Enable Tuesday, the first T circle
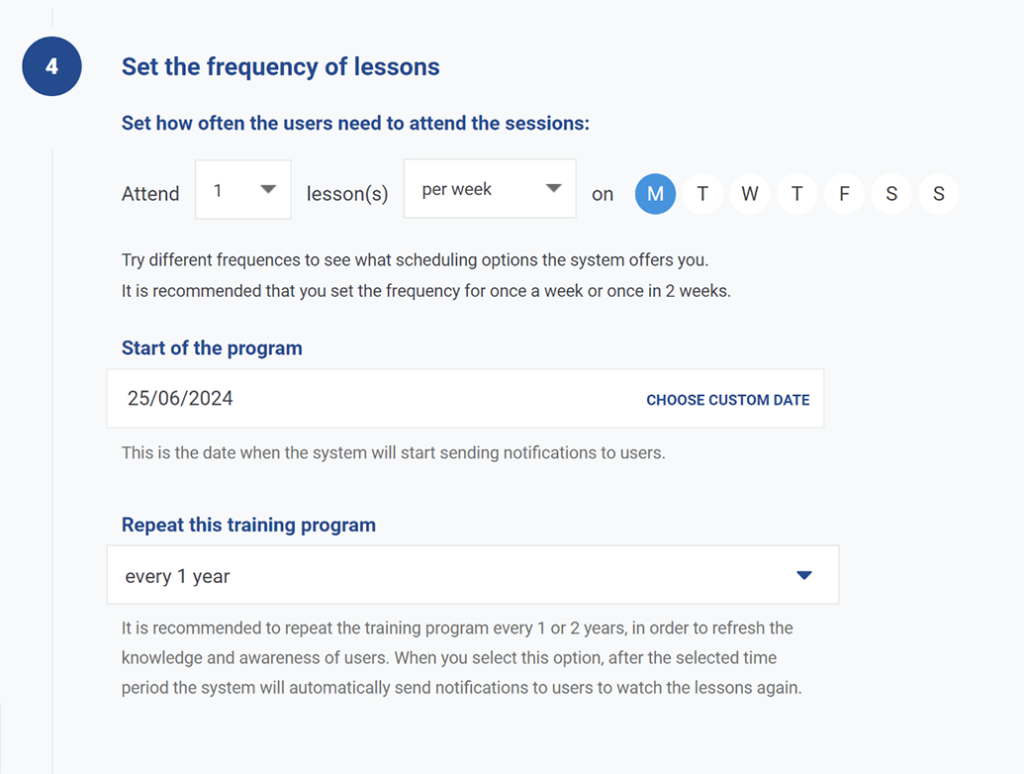1024x774 pixels. (x=703, y=194)
